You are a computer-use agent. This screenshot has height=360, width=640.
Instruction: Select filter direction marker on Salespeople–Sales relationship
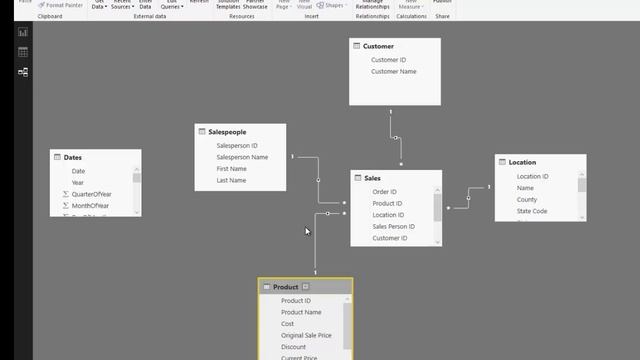(318, 180)
